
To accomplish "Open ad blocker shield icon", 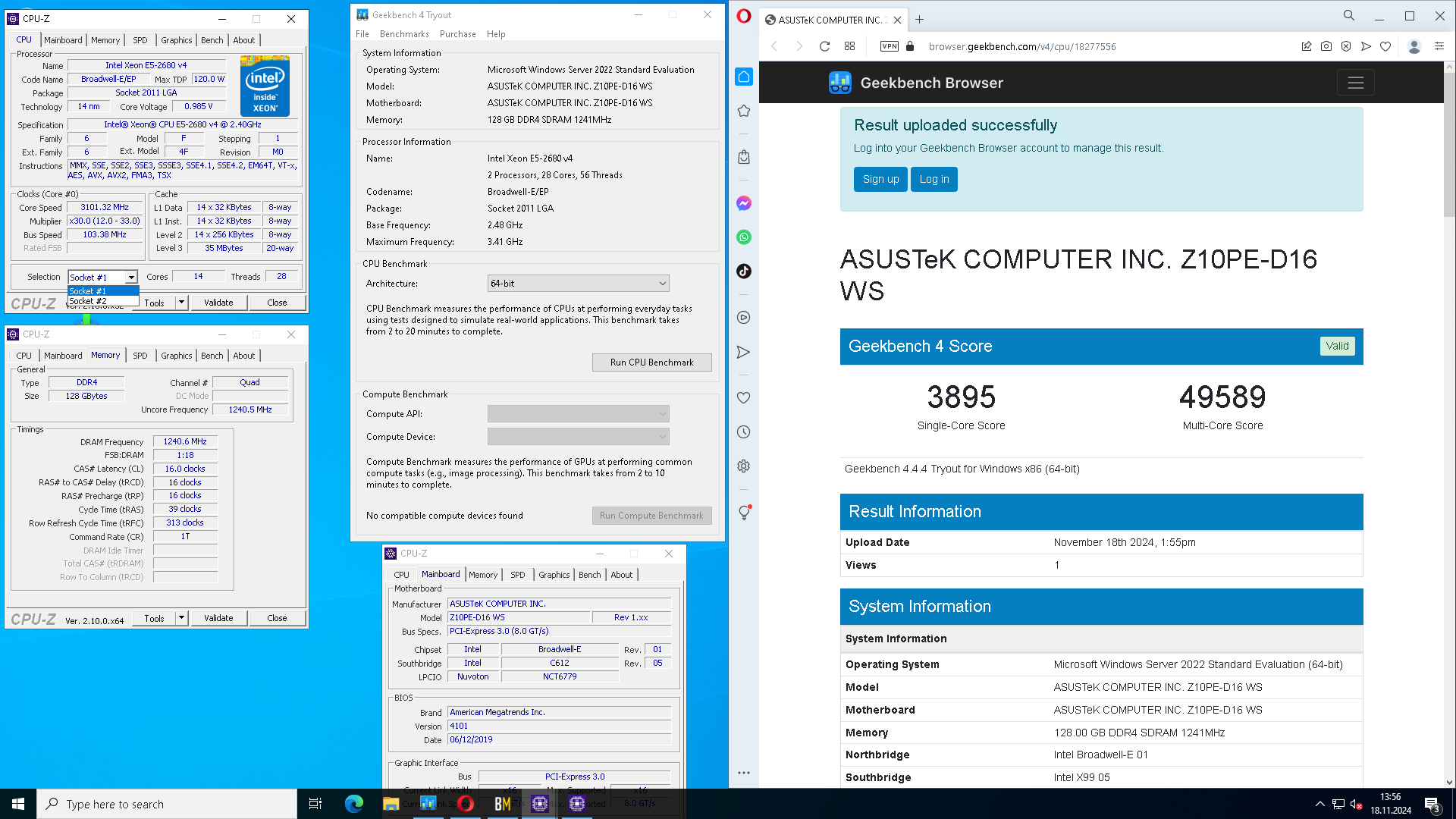I will pos(1346,46).
